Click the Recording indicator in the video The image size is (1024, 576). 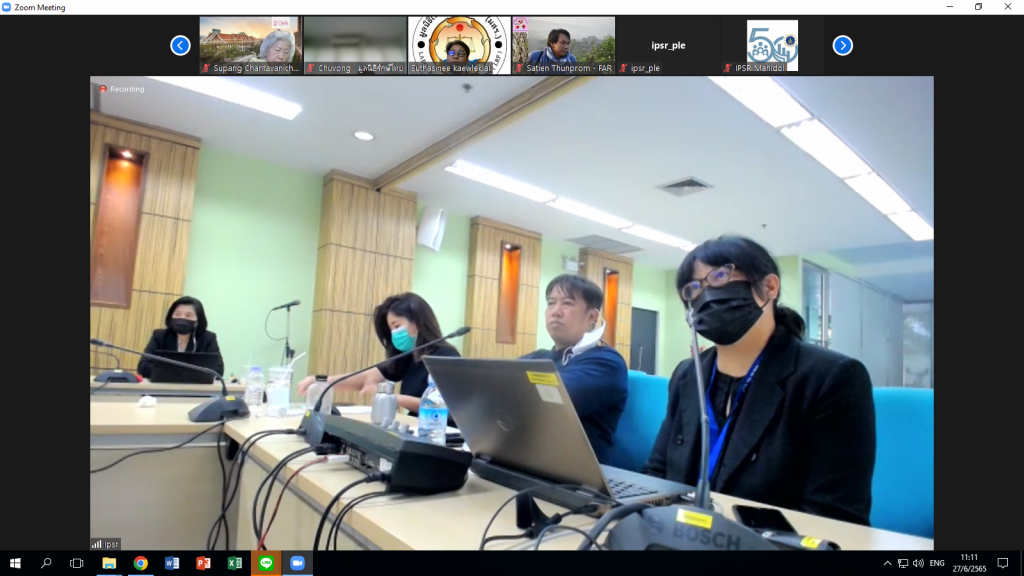click(121, 89)
